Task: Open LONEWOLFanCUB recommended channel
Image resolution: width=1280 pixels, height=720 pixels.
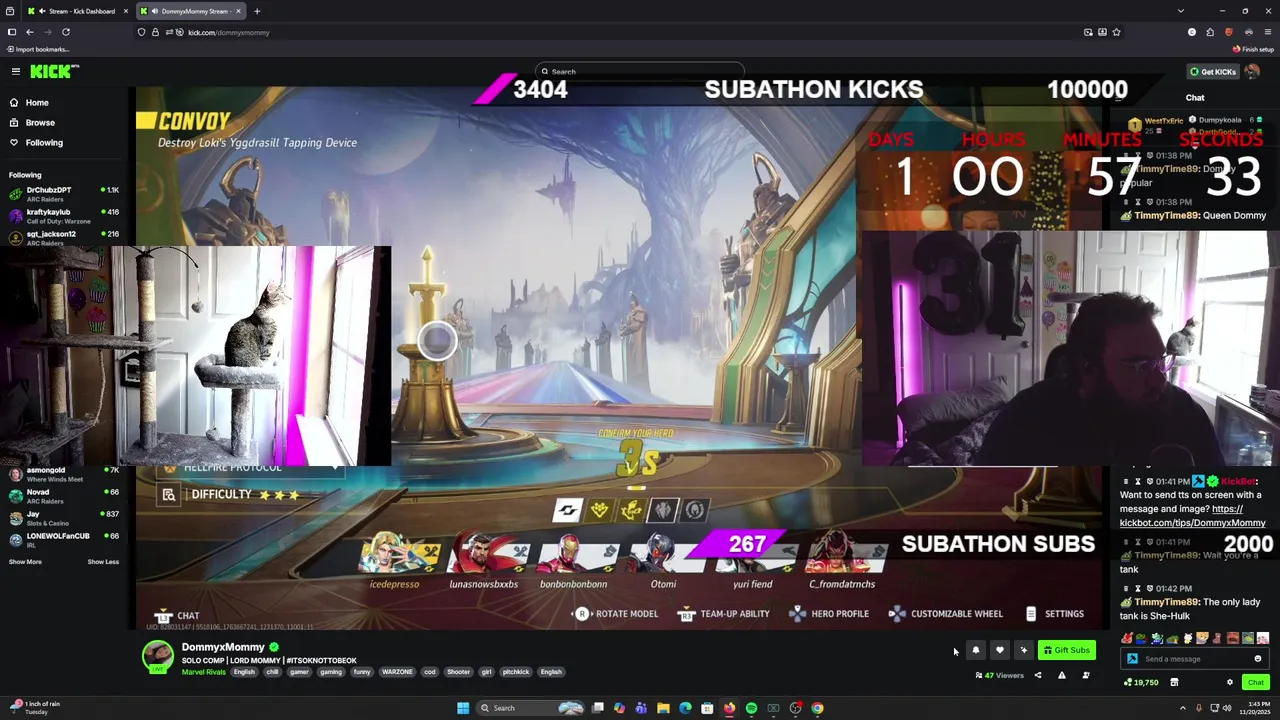Action: pos(64,539)
